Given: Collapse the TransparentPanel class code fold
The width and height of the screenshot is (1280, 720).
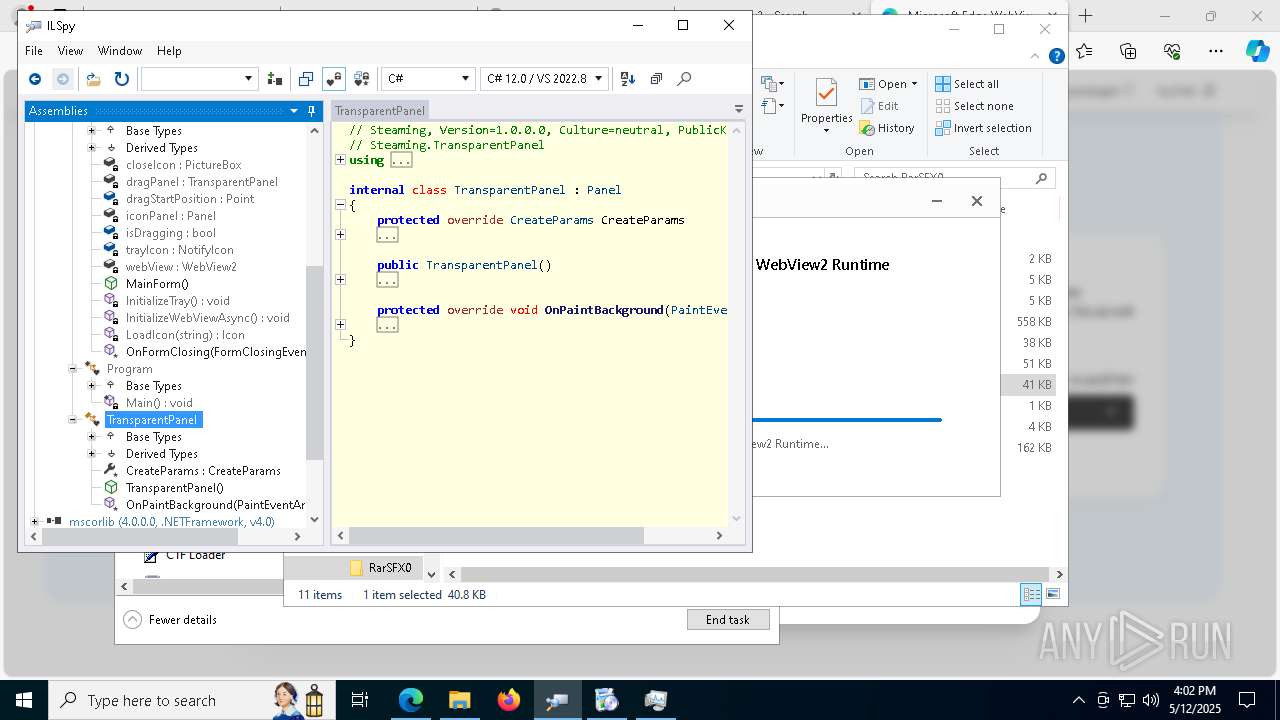Looking at the screenshot, I should [x=340, y=205].
